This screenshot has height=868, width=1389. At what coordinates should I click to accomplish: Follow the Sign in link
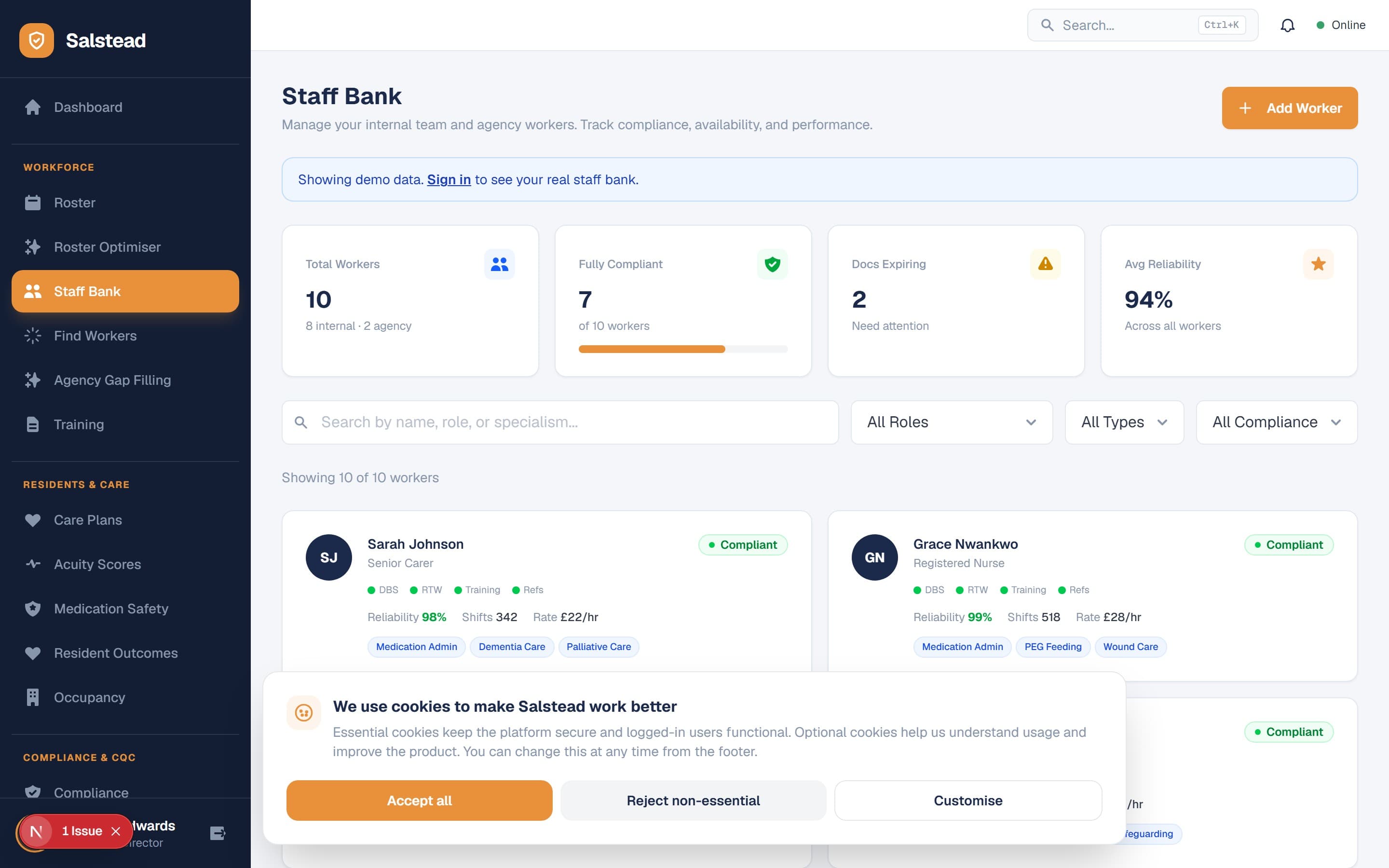coord(449,180)
